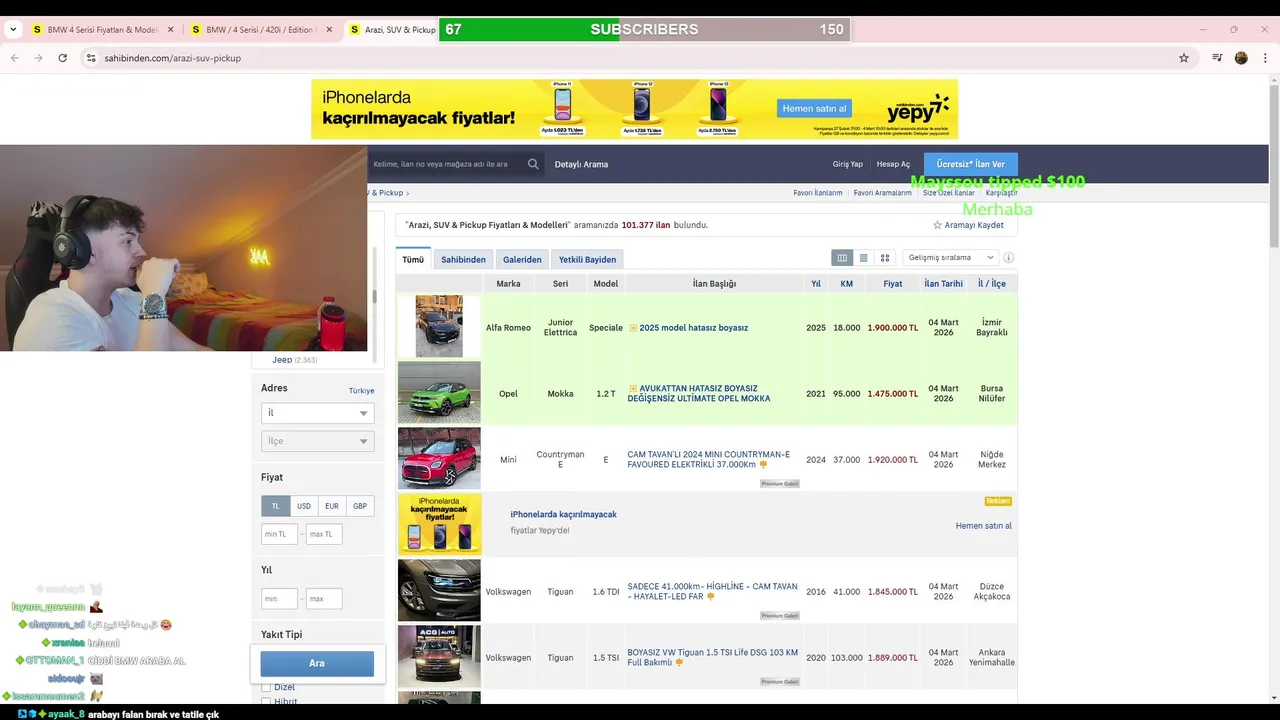Click the min TL price field

(x=279, y=534)
